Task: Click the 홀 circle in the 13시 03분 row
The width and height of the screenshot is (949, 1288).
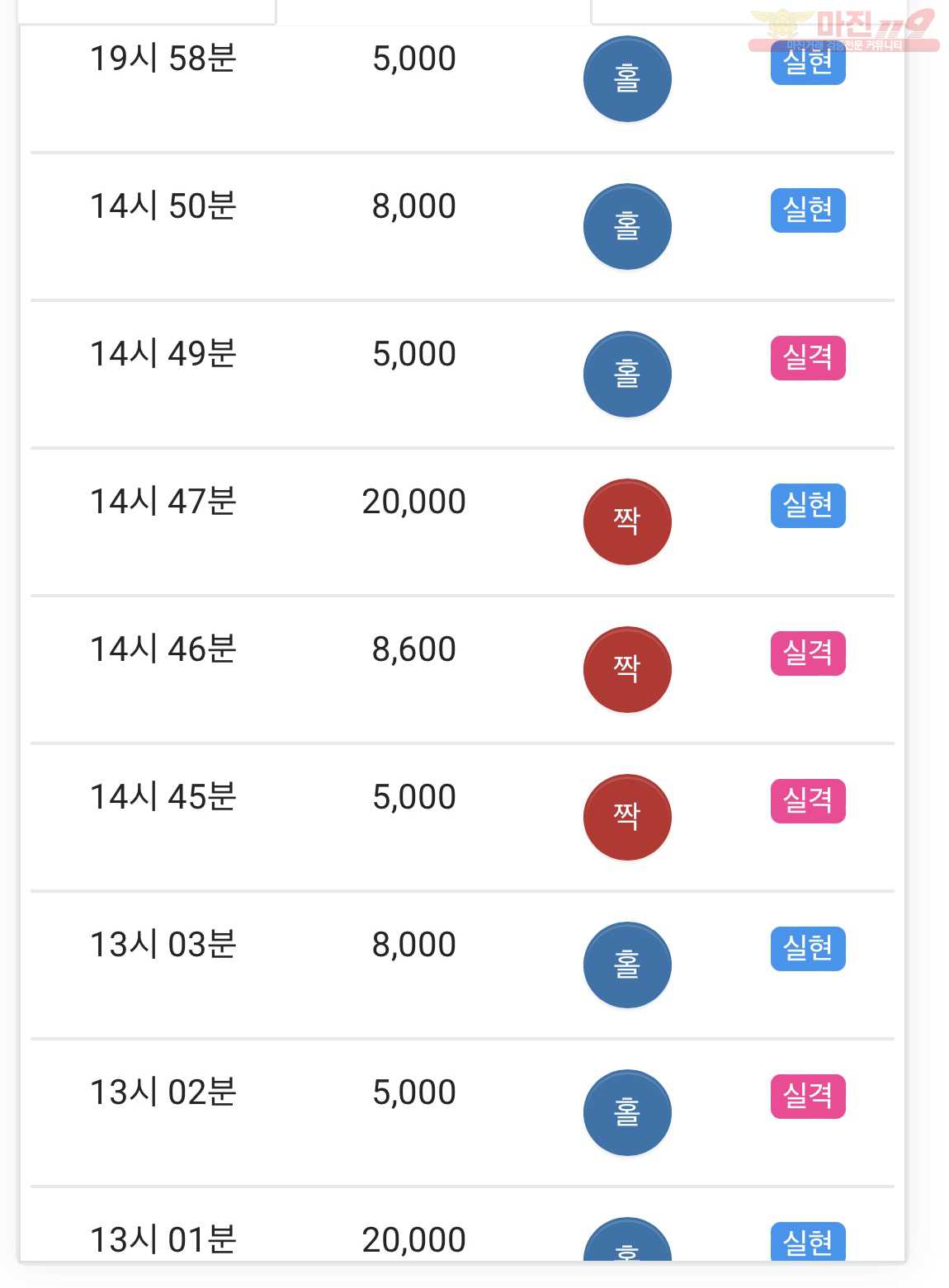Action: click(x=627, y=965)
